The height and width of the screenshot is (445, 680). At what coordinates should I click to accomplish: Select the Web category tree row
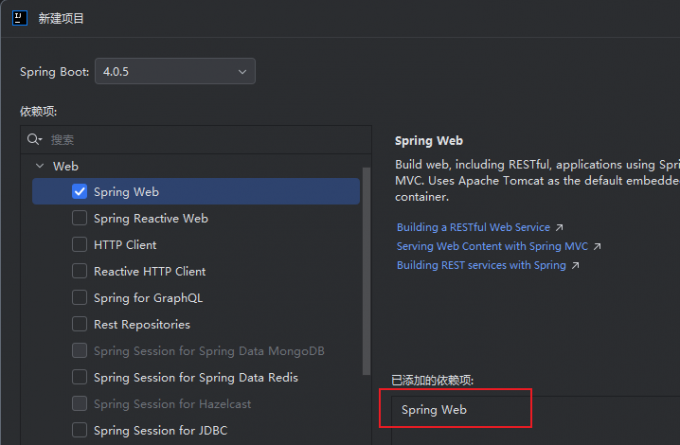196,166
